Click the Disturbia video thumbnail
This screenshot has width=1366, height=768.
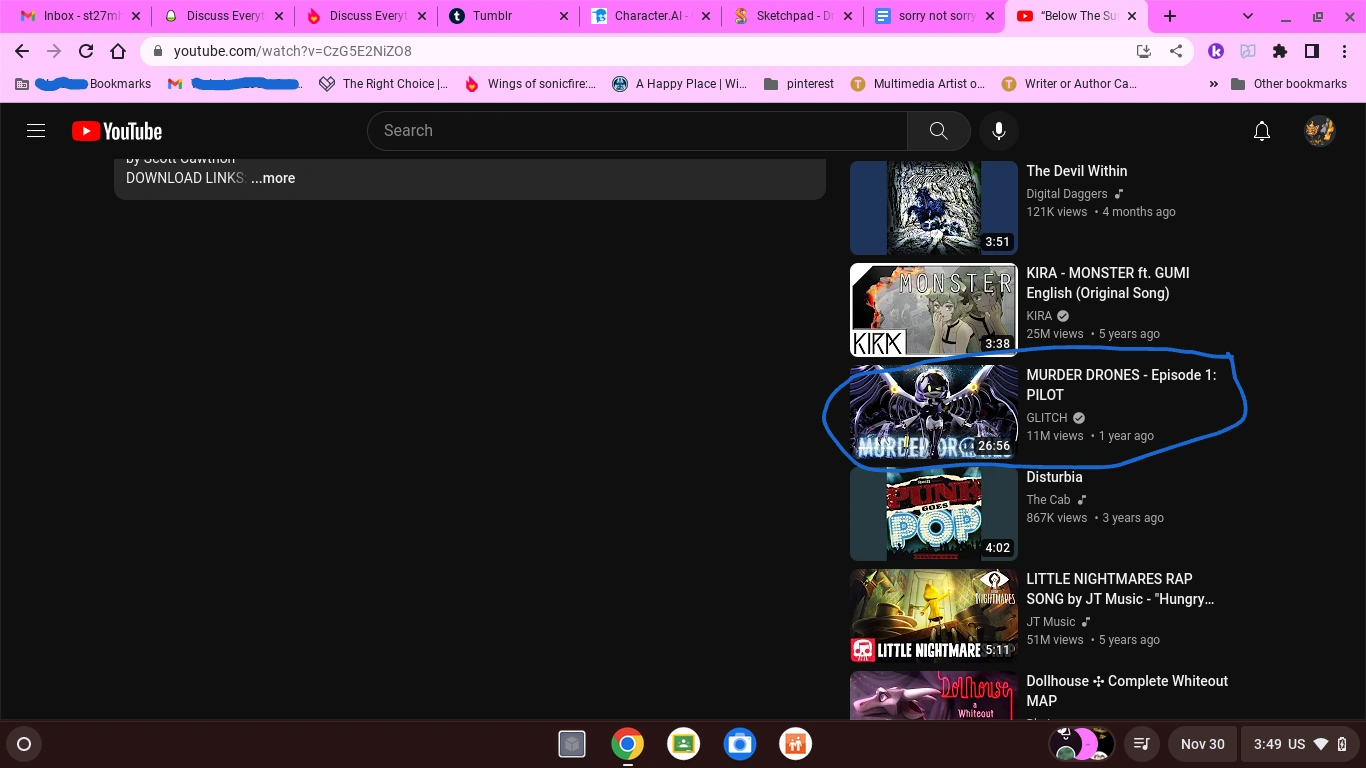[932, 513]
